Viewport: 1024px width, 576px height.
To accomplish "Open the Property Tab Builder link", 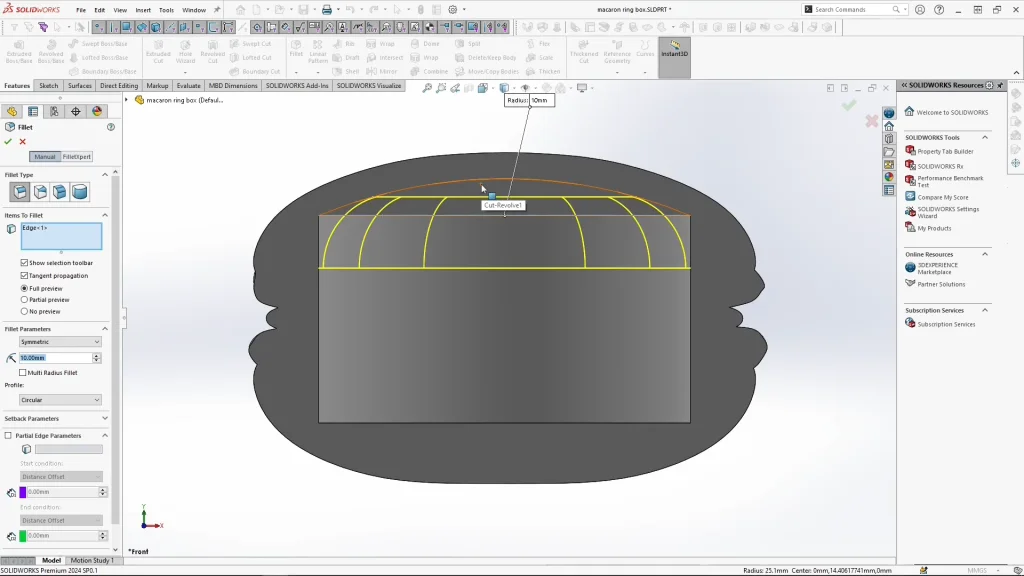I will click(945, 152).
